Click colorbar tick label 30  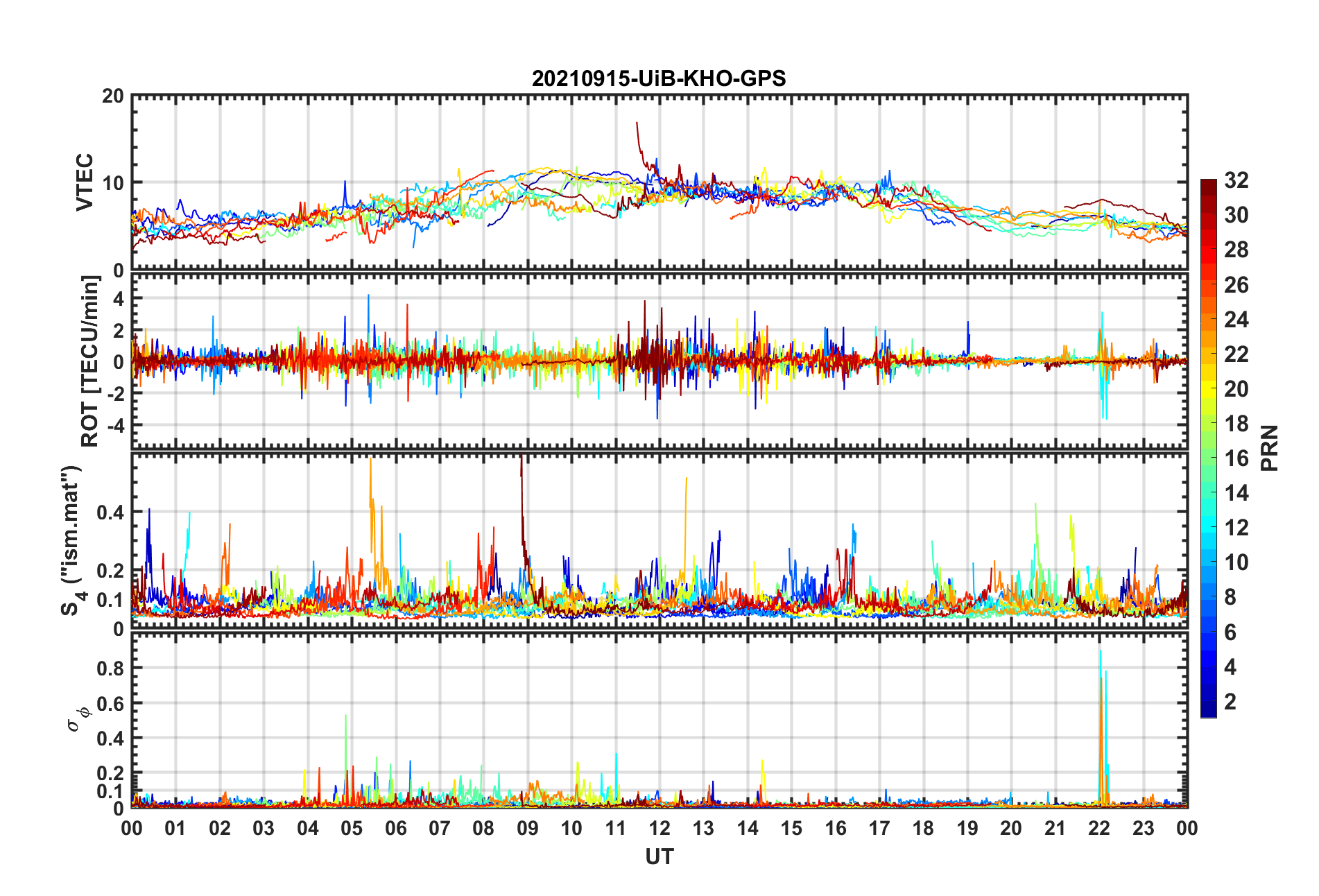pyautogui.click(x=1236, y=215)
